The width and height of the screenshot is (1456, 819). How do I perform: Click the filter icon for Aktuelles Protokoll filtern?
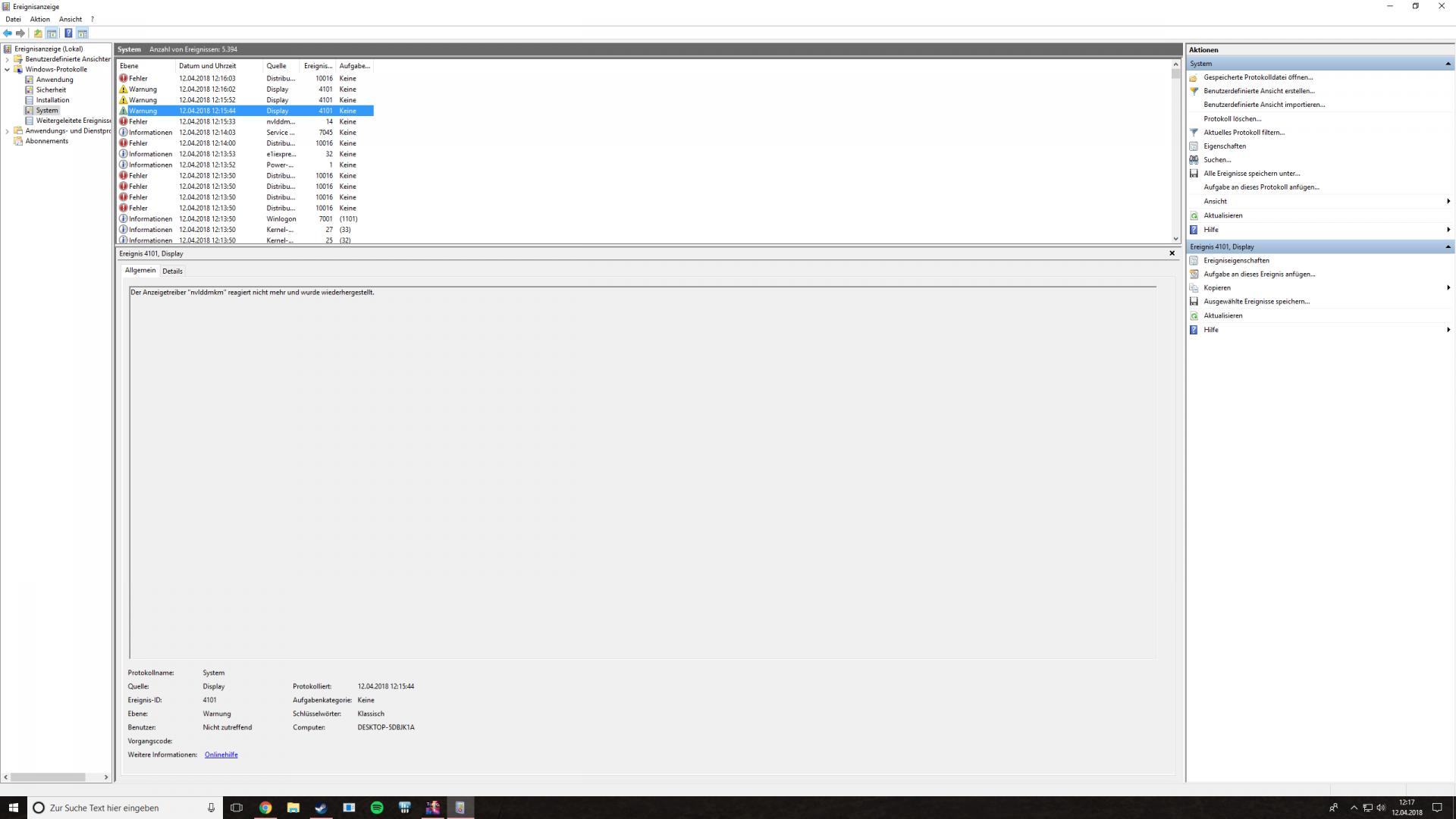click(x=1194, y=133)
